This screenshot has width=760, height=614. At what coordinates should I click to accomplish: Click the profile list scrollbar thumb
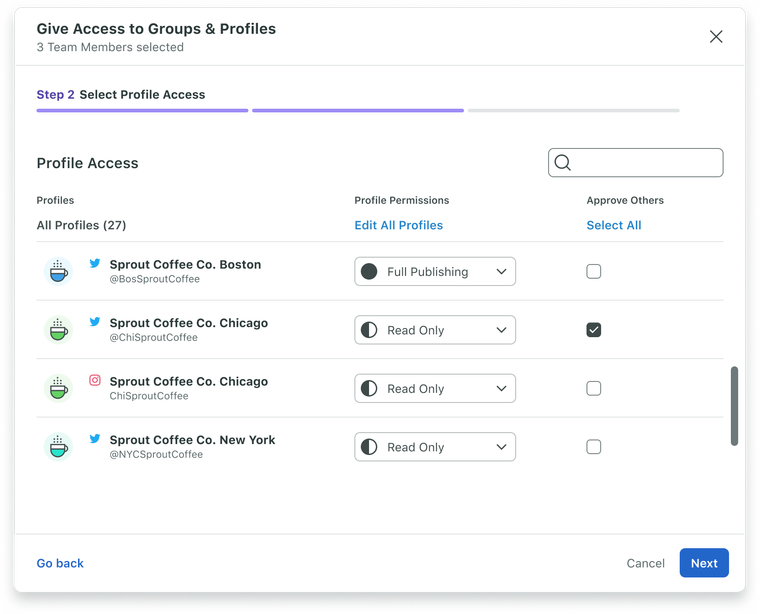pyautogui.click(x=734, y=406)
